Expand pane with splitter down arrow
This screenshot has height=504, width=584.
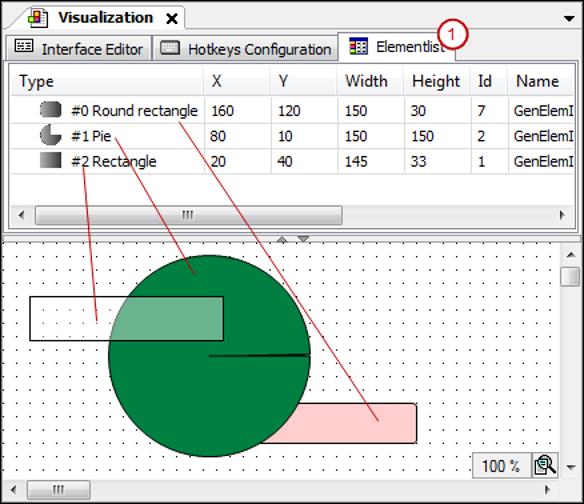click(304, 239)
